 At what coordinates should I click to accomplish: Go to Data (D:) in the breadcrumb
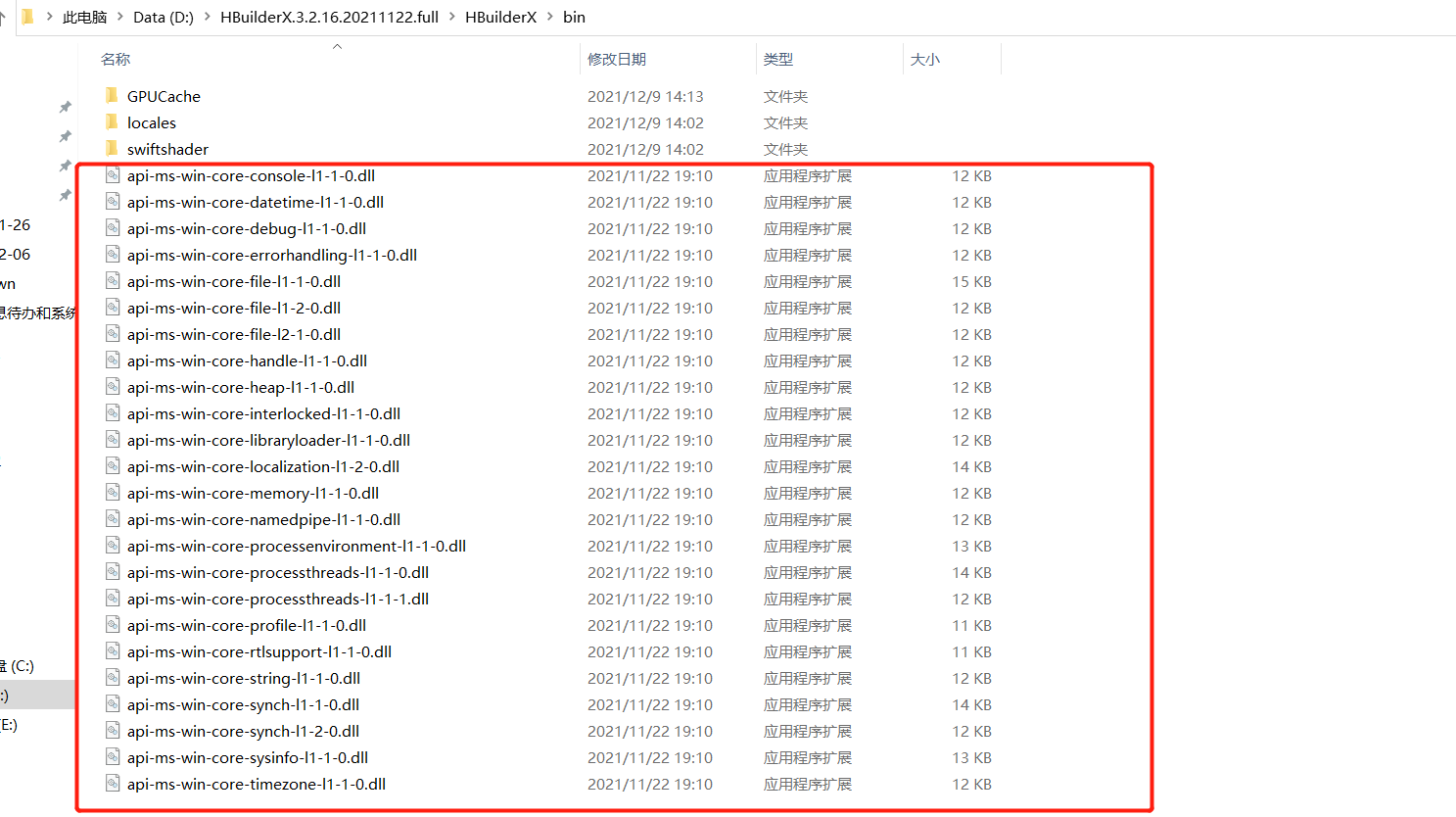164,17
